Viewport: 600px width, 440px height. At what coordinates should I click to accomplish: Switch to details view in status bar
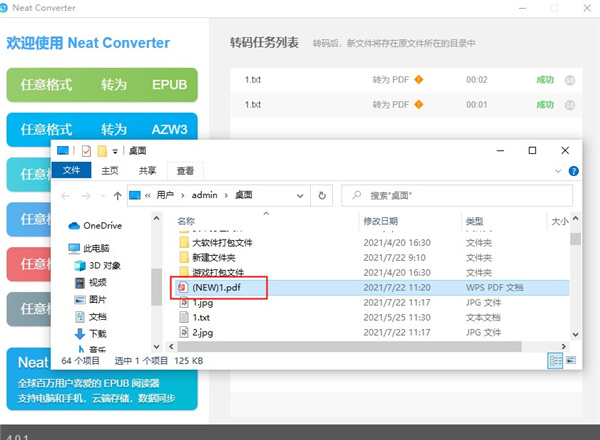click(555, 360)
